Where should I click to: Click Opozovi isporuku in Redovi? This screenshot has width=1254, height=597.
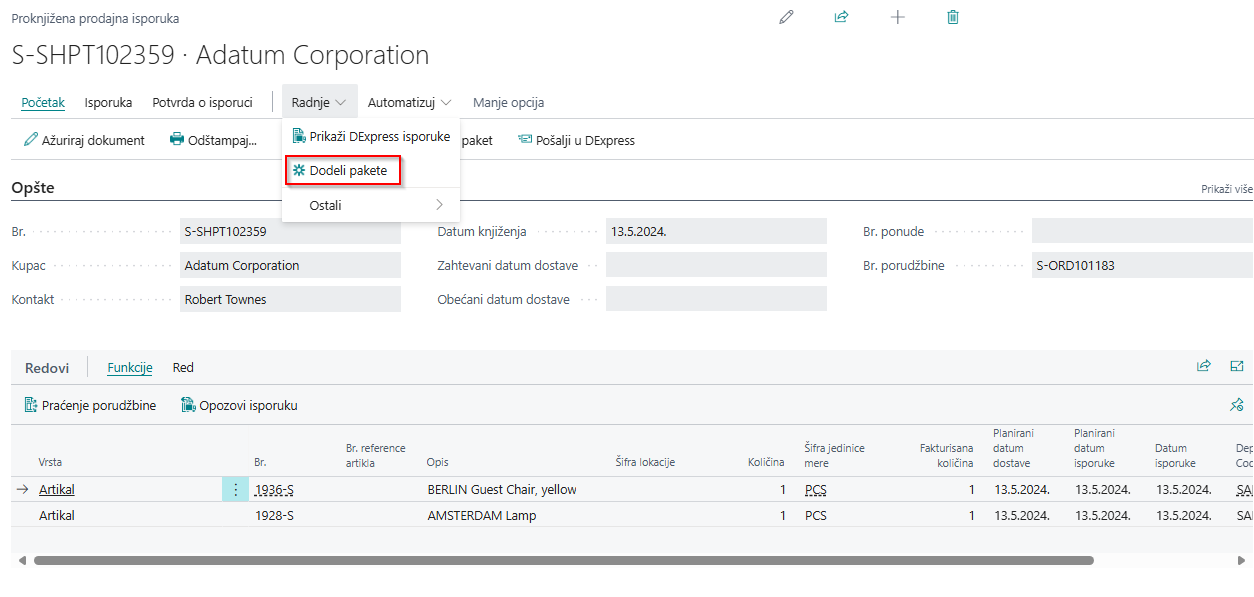point(239,405)
